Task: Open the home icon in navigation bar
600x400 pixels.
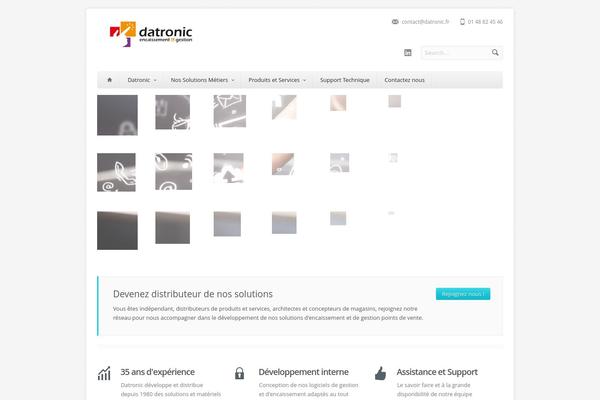Action: coord(110,80)
